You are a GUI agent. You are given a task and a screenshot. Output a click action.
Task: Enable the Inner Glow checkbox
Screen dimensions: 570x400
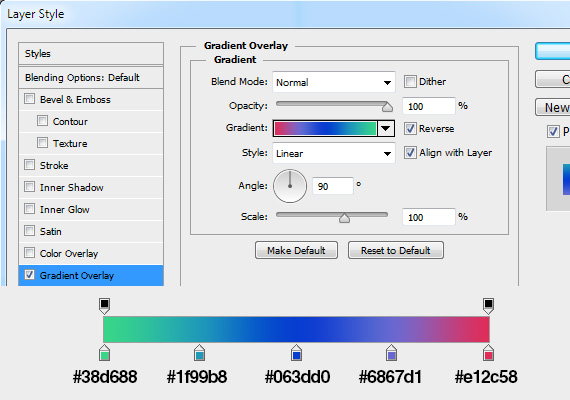[x=29, y=209]
